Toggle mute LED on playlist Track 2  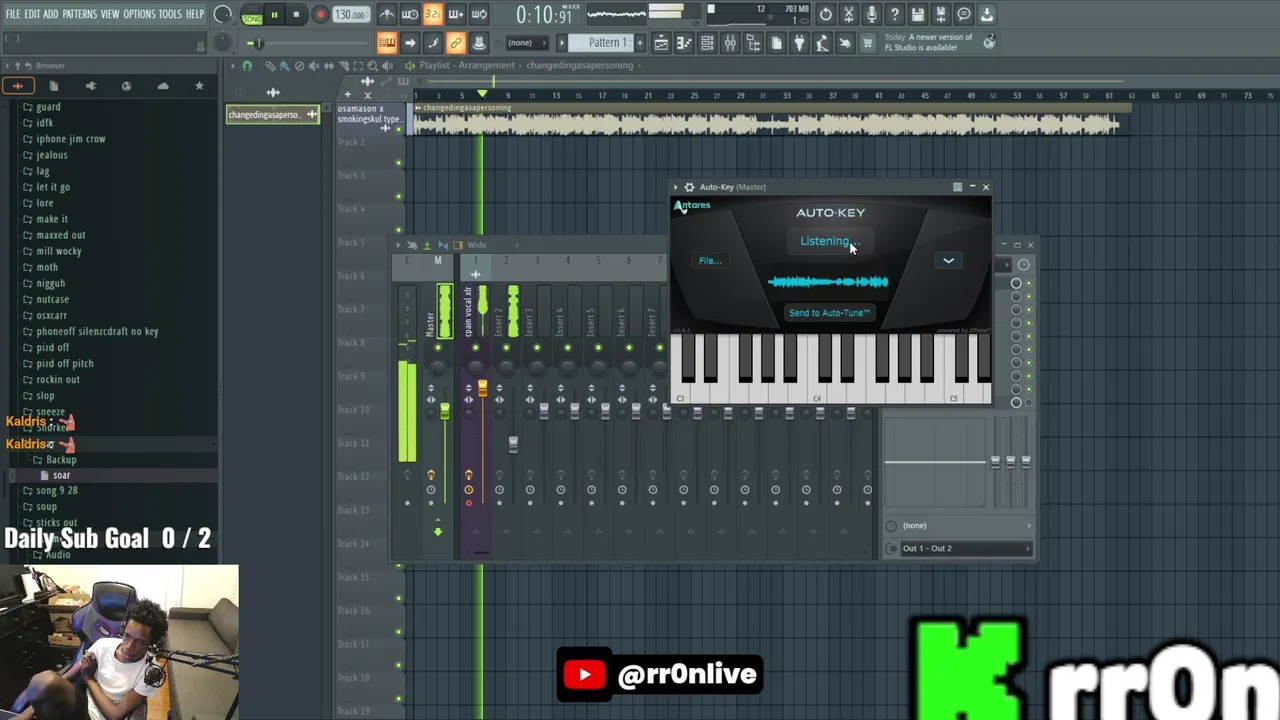coord(398,163)
